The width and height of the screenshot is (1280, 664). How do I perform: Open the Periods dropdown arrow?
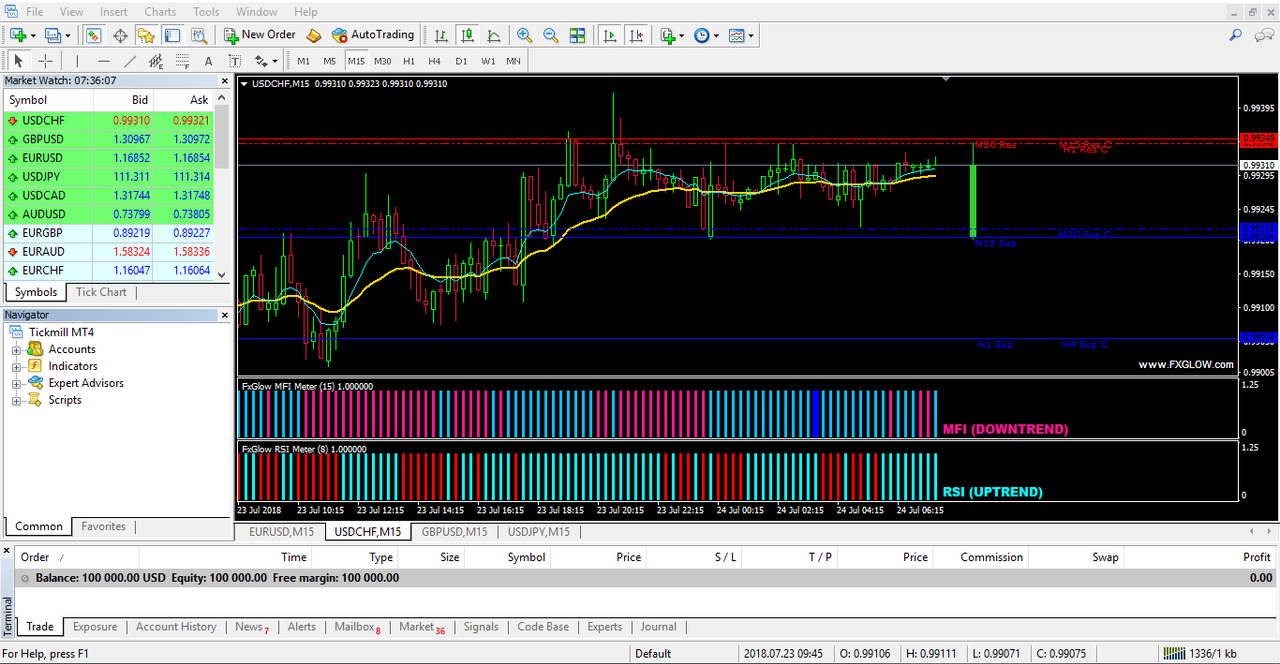point(716,35)
